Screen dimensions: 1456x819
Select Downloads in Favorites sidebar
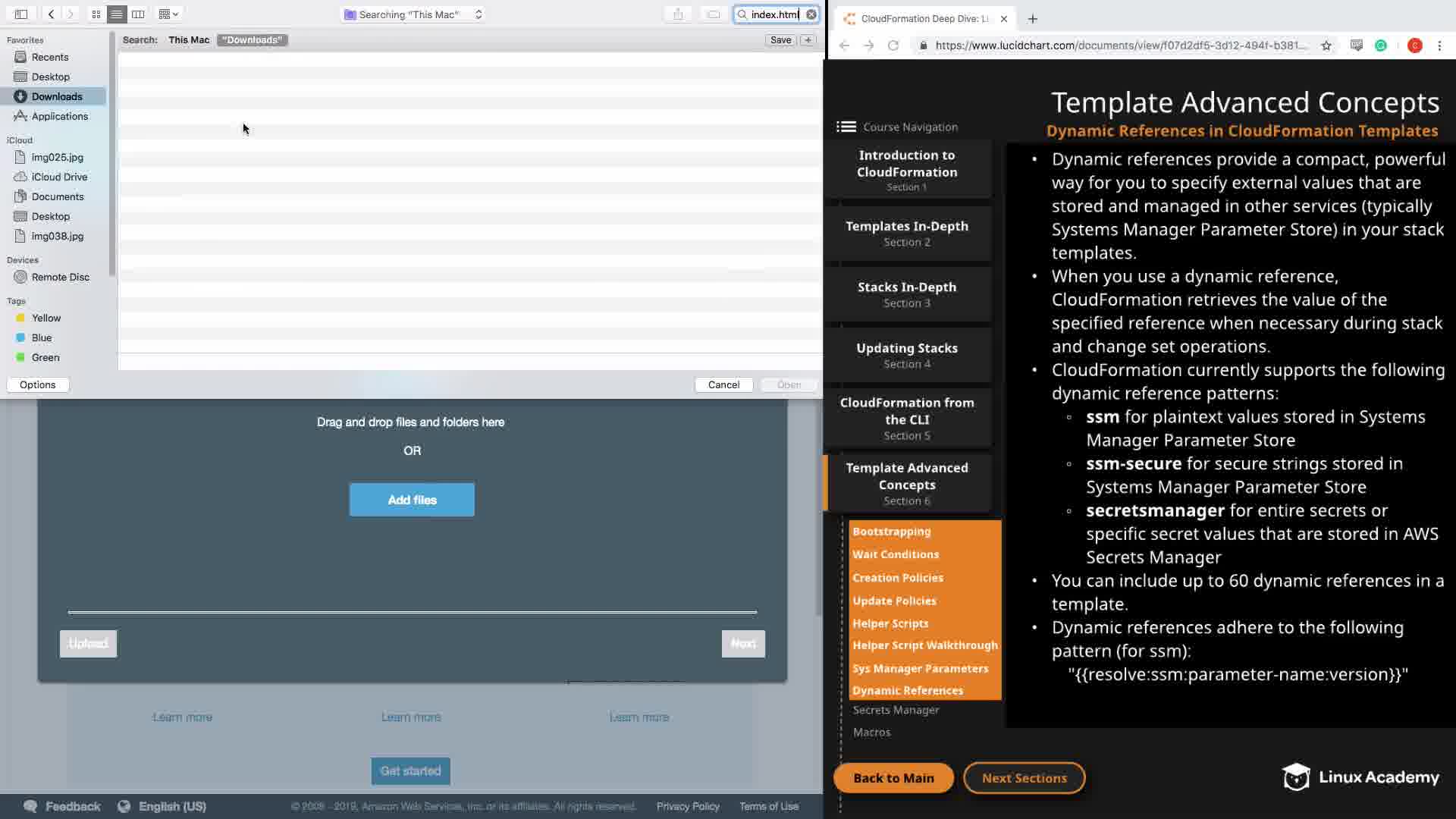(x=57, y=96)
